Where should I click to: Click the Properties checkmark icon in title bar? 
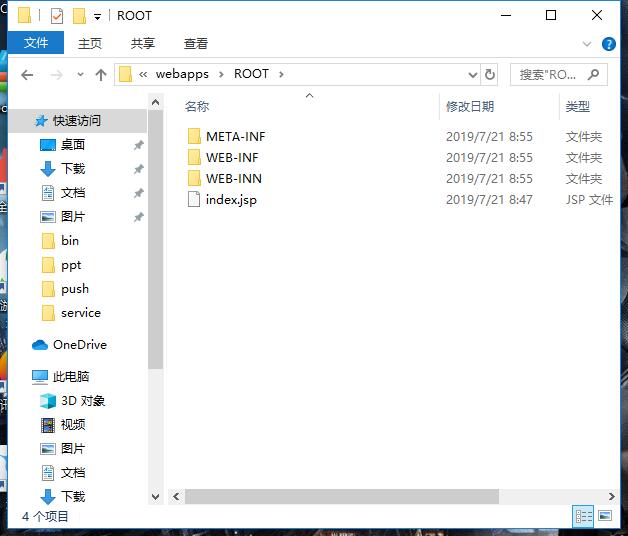pos(57,16)
